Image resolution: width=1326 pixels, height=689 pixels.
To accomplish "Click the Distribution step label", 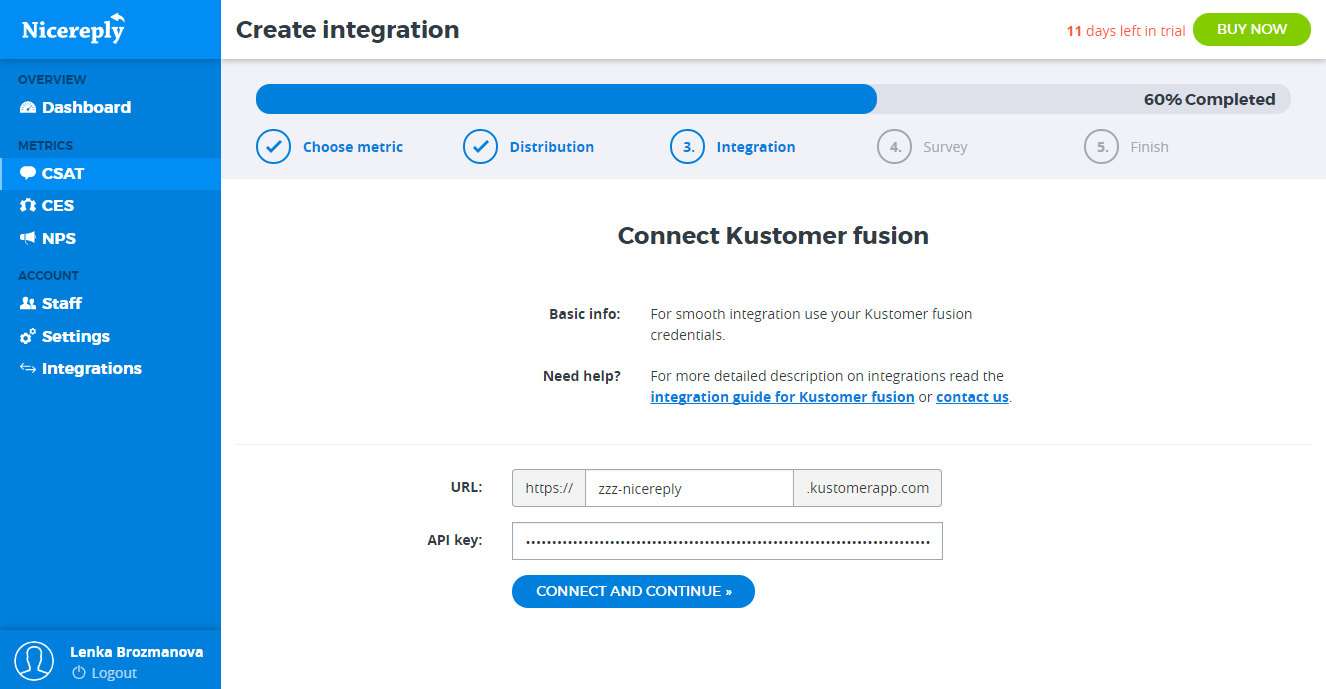I will click(552, 147).
